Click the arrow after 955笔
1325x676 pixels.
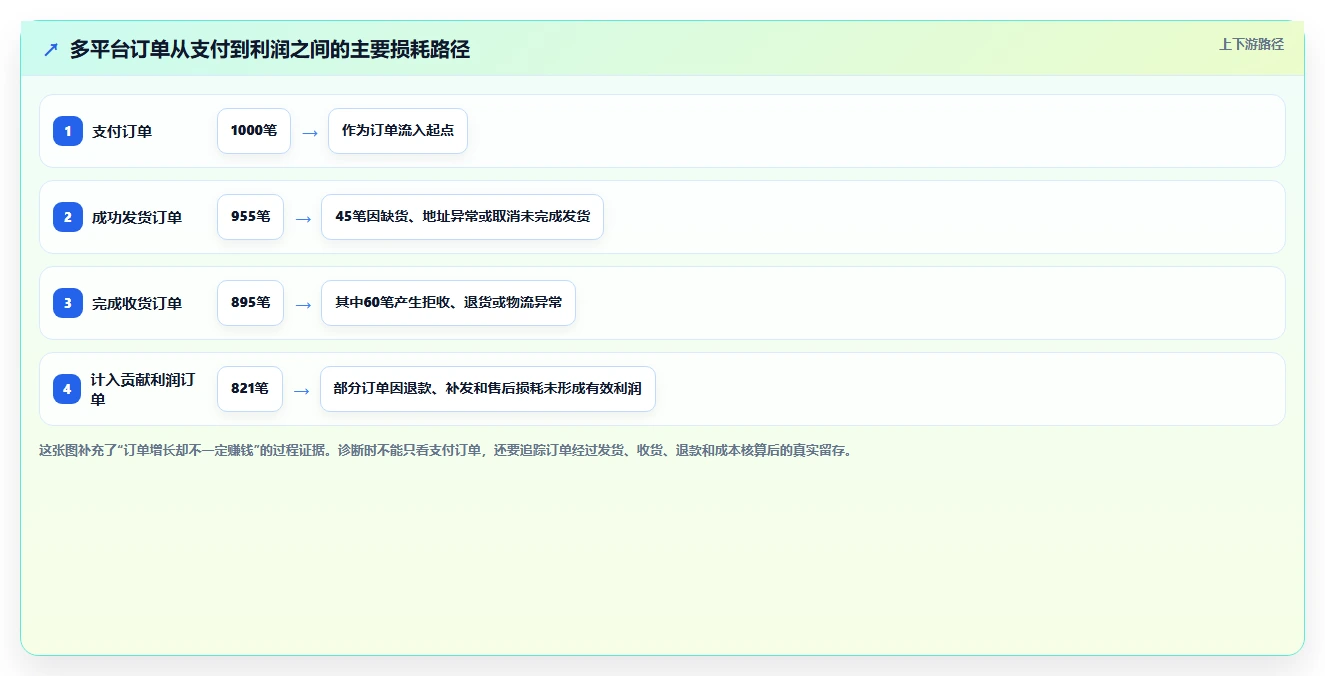[x=303, y=218]
